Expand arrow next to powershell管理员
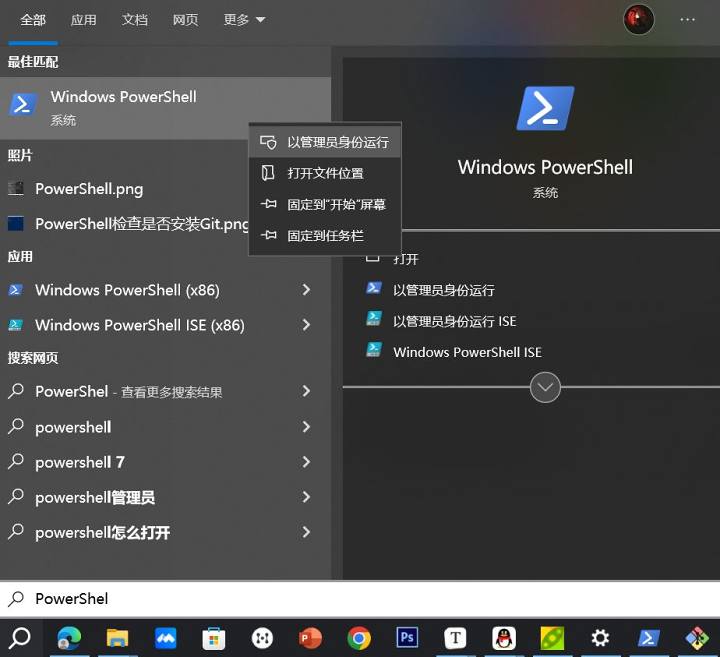The image size is (720, 657). coord(306,497)
